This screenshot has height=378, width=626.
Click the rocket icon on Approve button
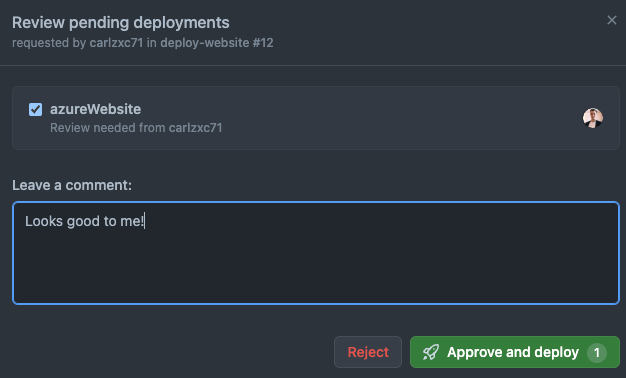431,352
